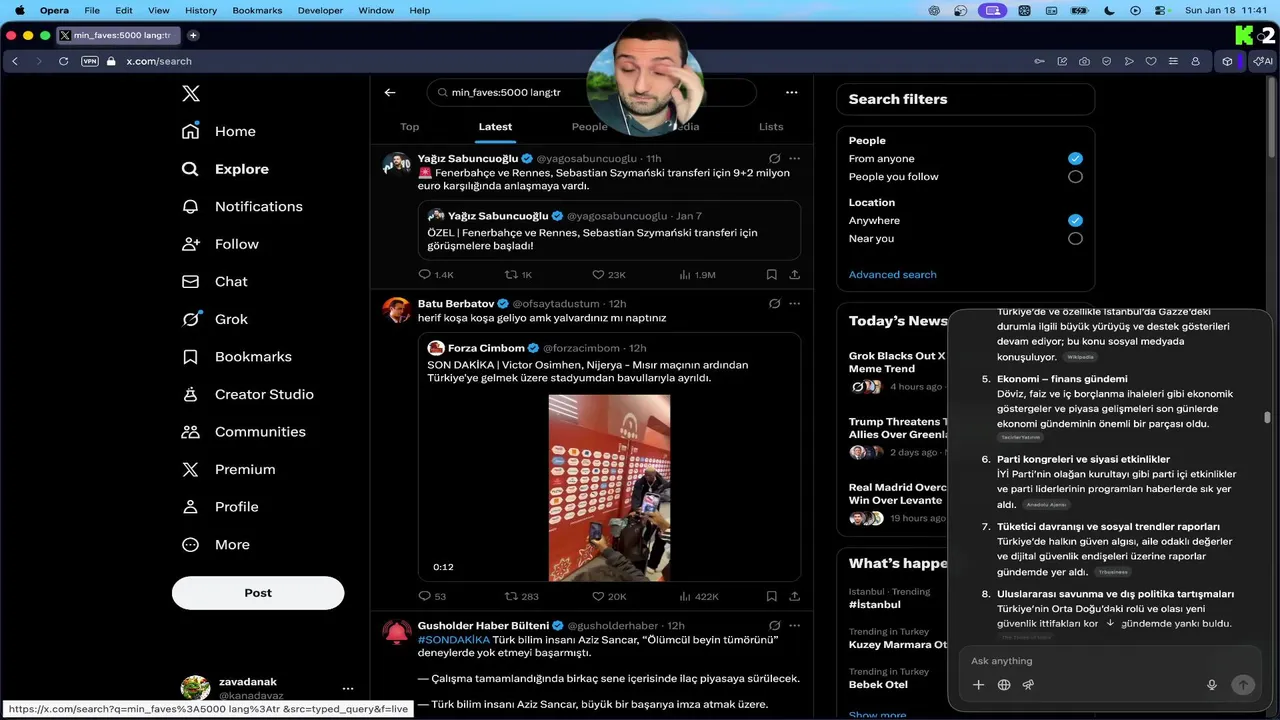Click the Chat envelope icon in the sidebar
This screenshot has height=720, width=1280.
point(190,282)
